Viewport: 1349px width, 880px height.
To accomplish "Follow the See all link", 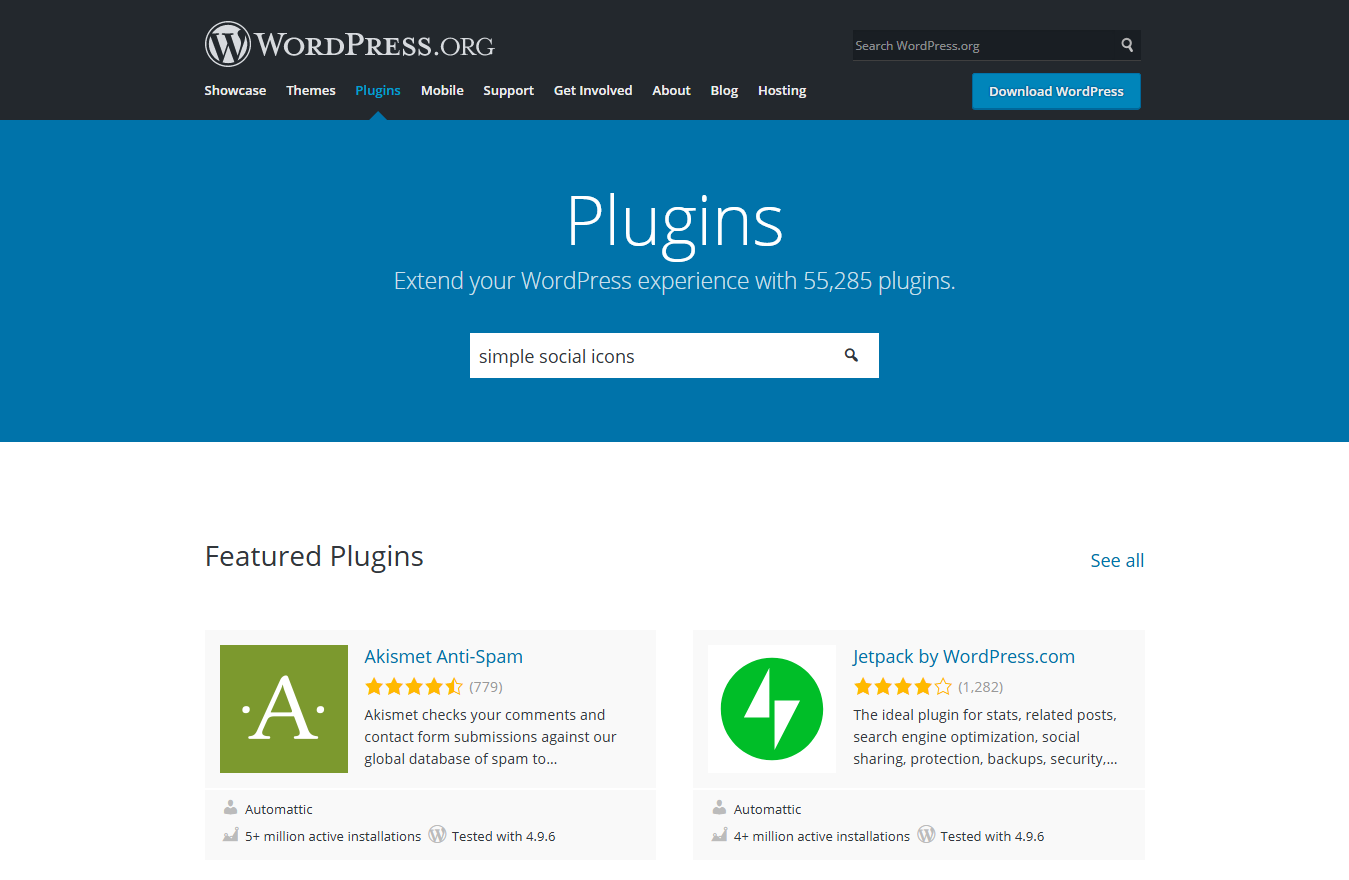I will [1117, 560].
